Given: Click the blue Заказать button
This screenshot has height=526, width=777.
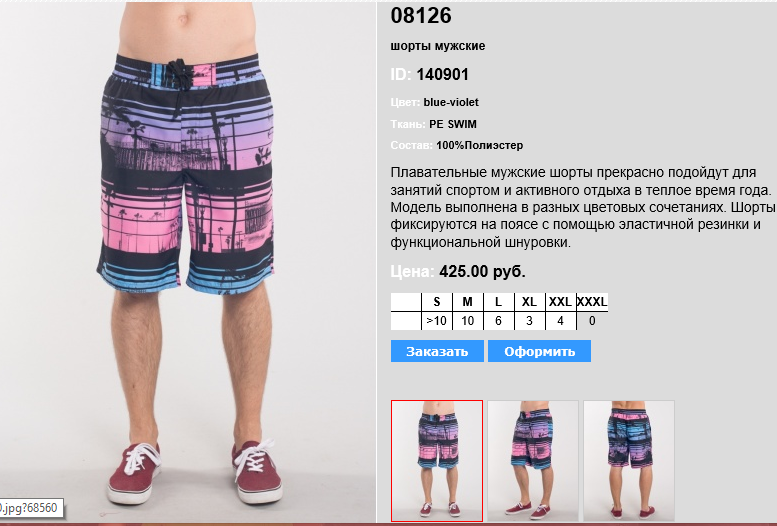Looking at the screenshot, I should [x=437, y=351].
